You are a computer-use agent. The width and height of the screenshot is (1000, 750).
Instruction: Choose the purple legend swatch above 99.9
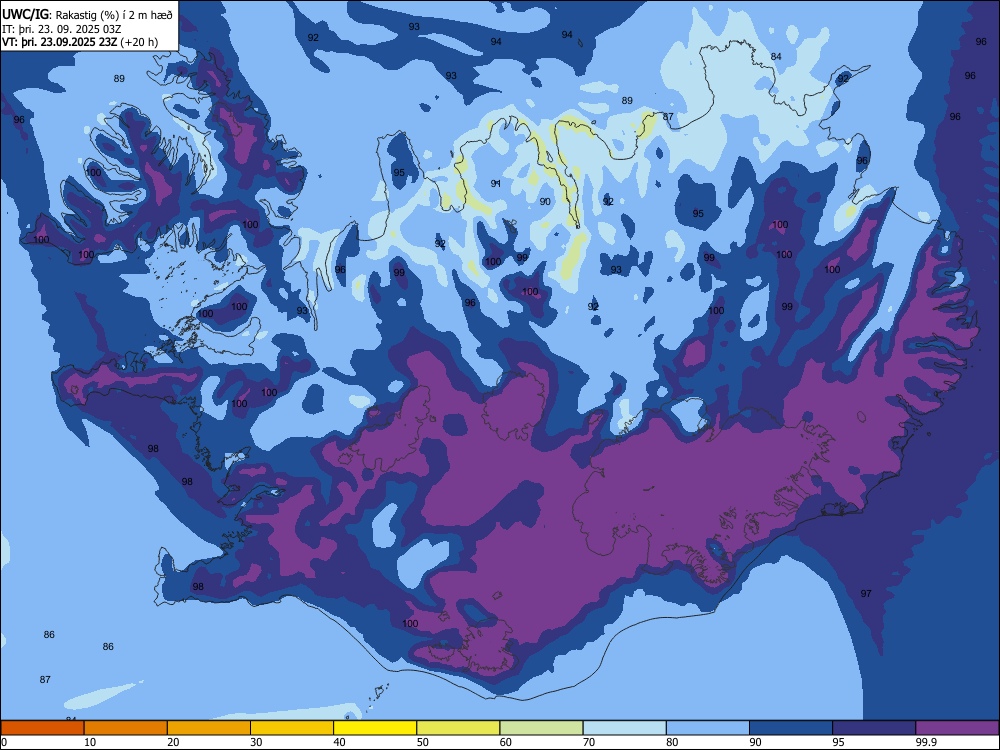click(957, 728)
